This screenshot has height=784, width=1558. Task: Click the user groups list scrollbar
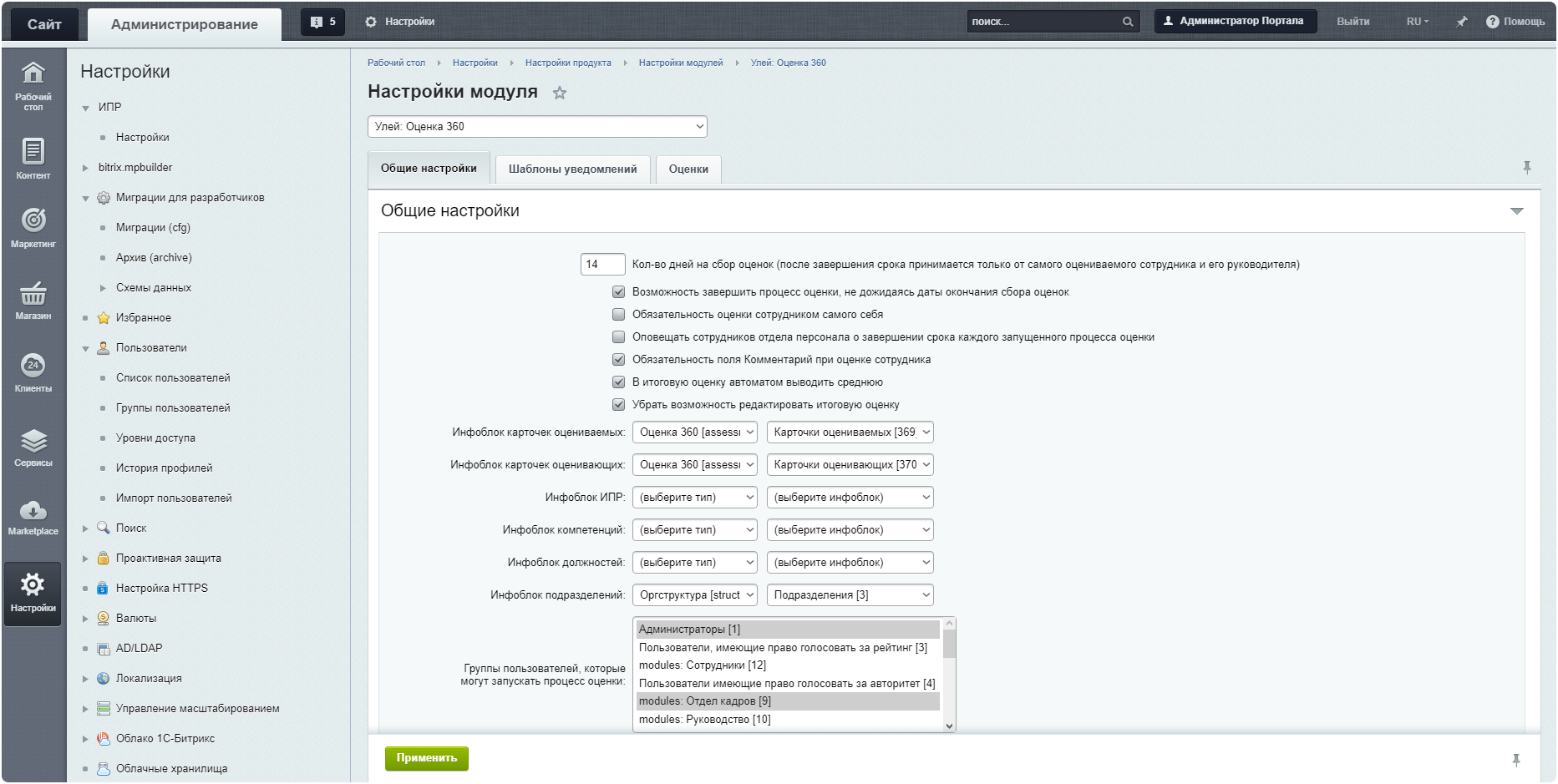click(x=949, y=675)
